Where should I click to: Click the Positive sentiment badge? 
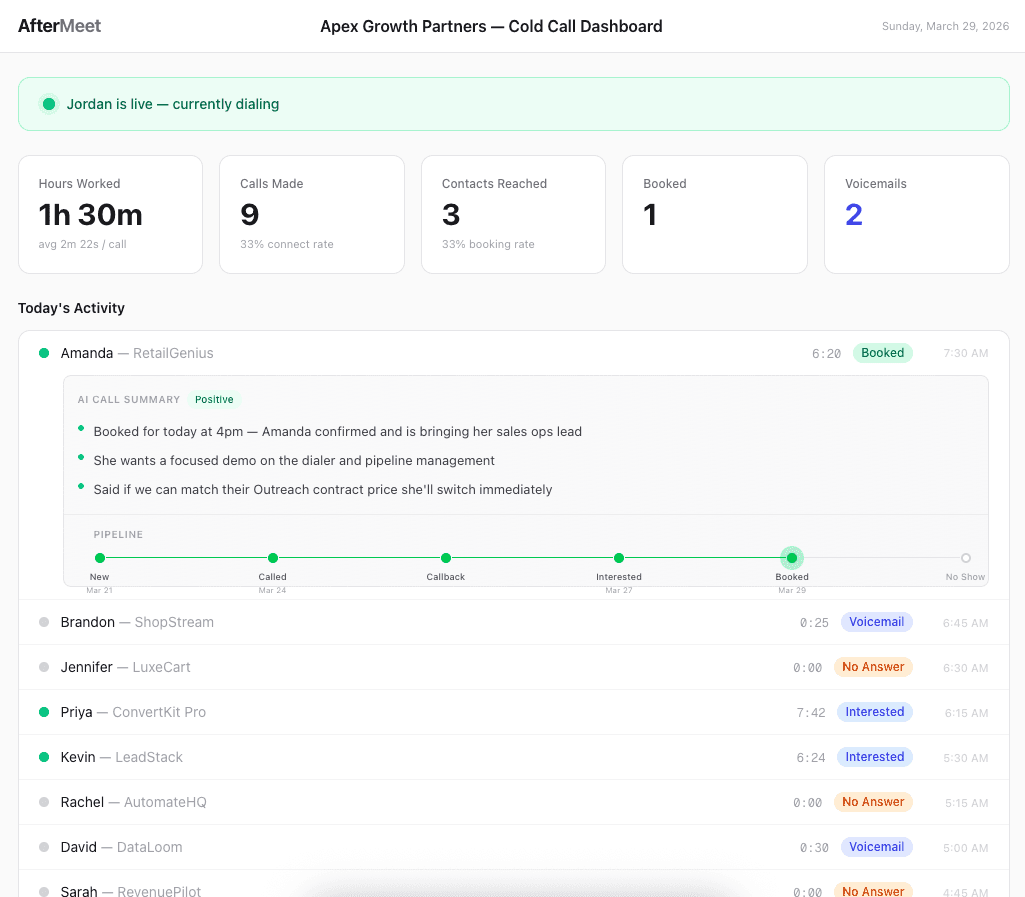[214, 399]
